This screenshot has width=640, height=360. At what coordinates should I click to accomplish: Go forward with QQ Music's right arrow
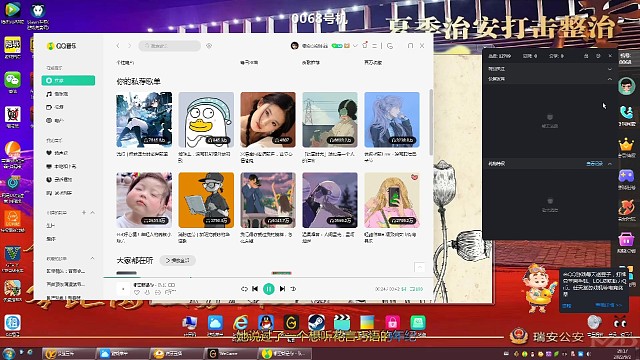click(x=130, y=46)
